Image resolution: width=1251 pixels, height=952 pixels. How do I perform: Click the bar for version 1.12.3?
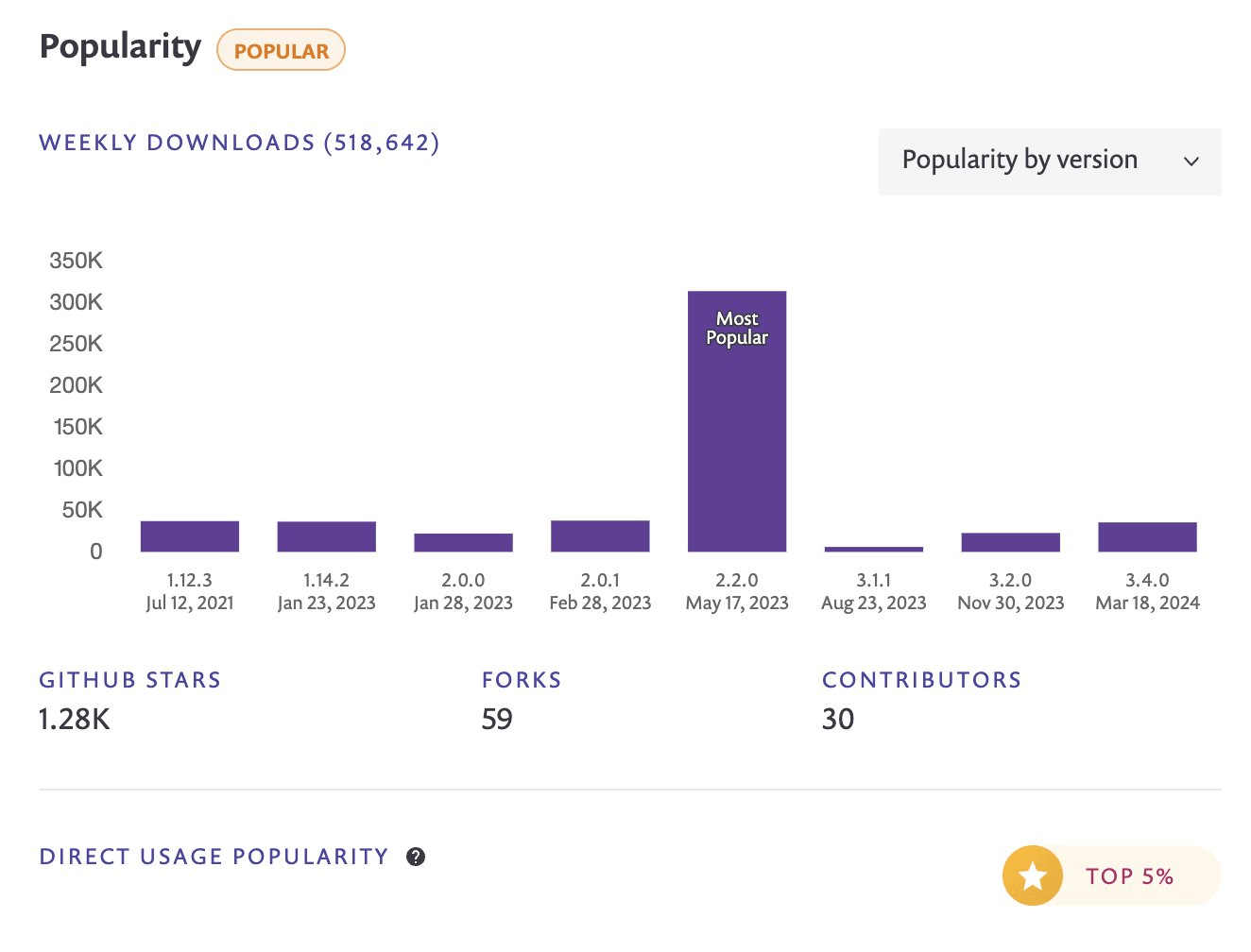[190, 536]
